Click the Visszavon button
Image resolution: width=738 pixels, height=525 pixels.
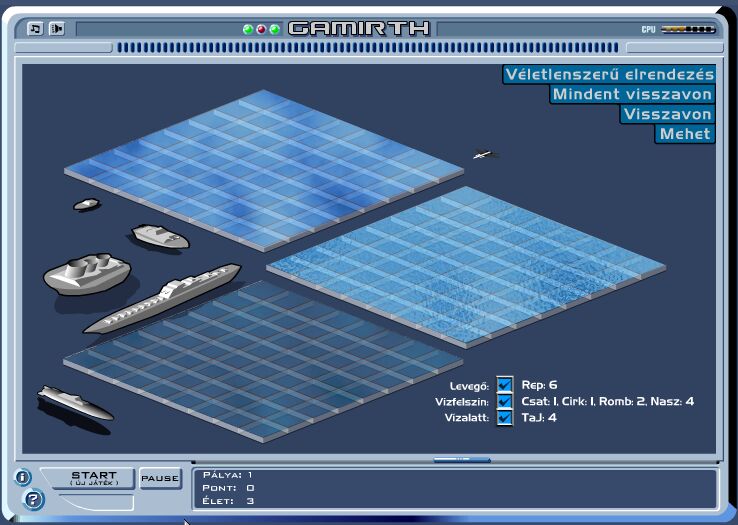click(x=667, y=114)
